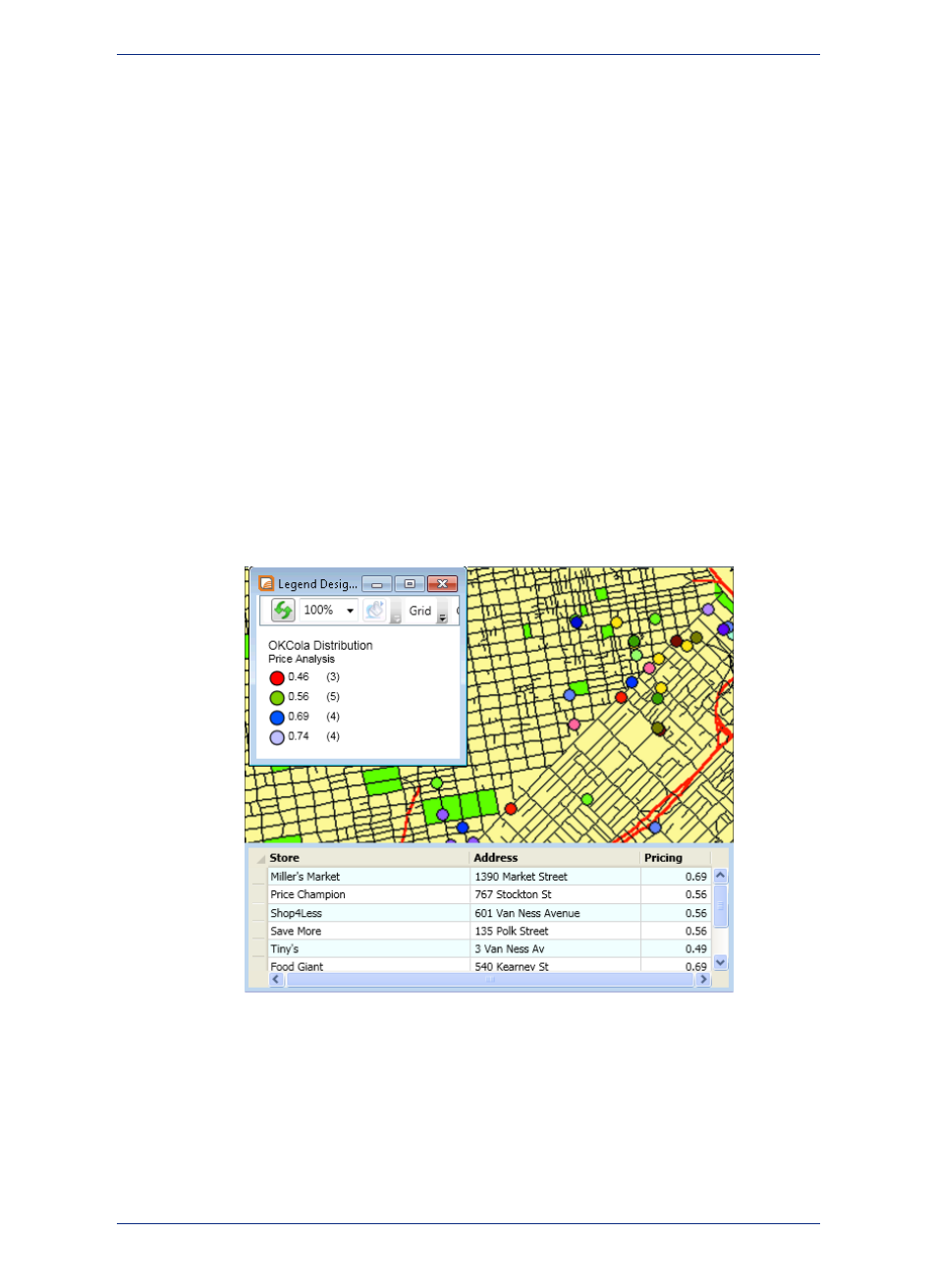Screen dimensions: 937x1288
Task: Minimize the Legend Designer window
Action: click(377, 584)
